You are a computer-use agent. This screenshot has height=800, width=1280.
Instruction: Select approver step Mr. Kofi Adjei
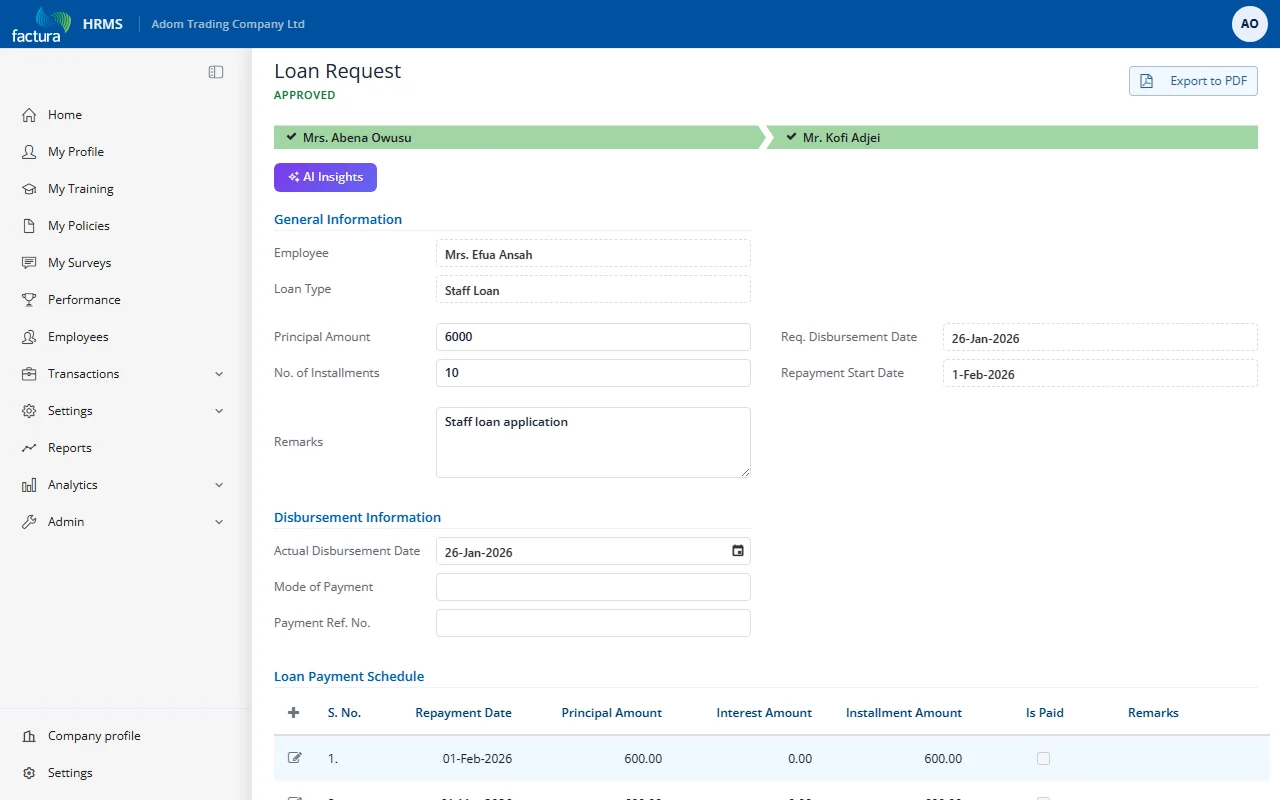coord(1012,138)
